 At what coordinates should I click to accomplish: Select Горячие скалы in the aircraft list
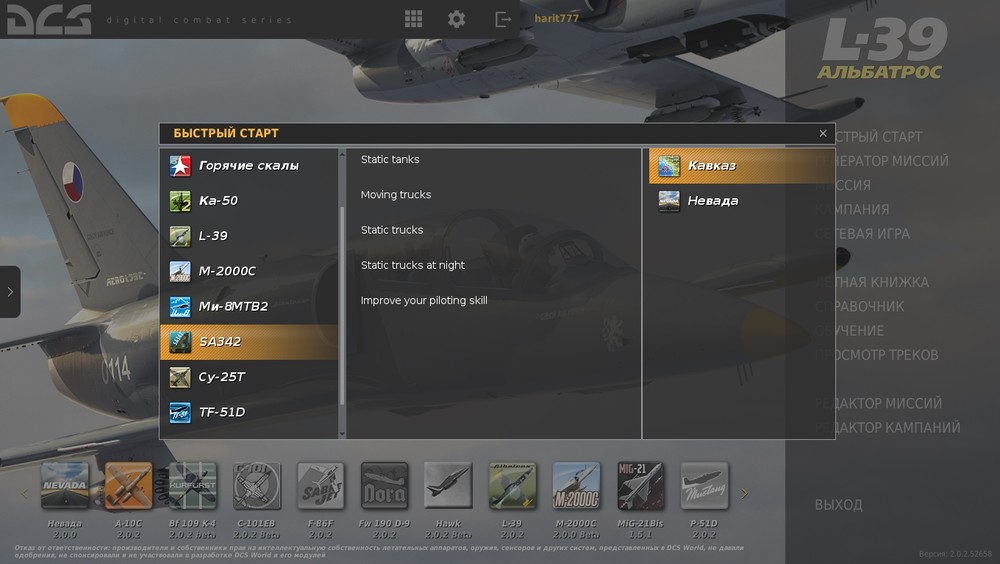249,166
